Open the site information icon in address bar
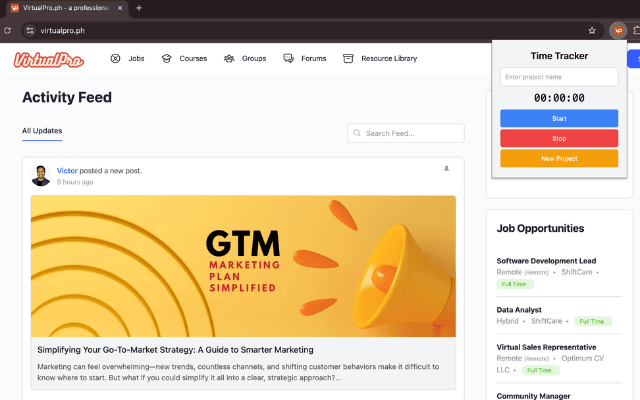 pyautogui.click(x=30, y=31)
